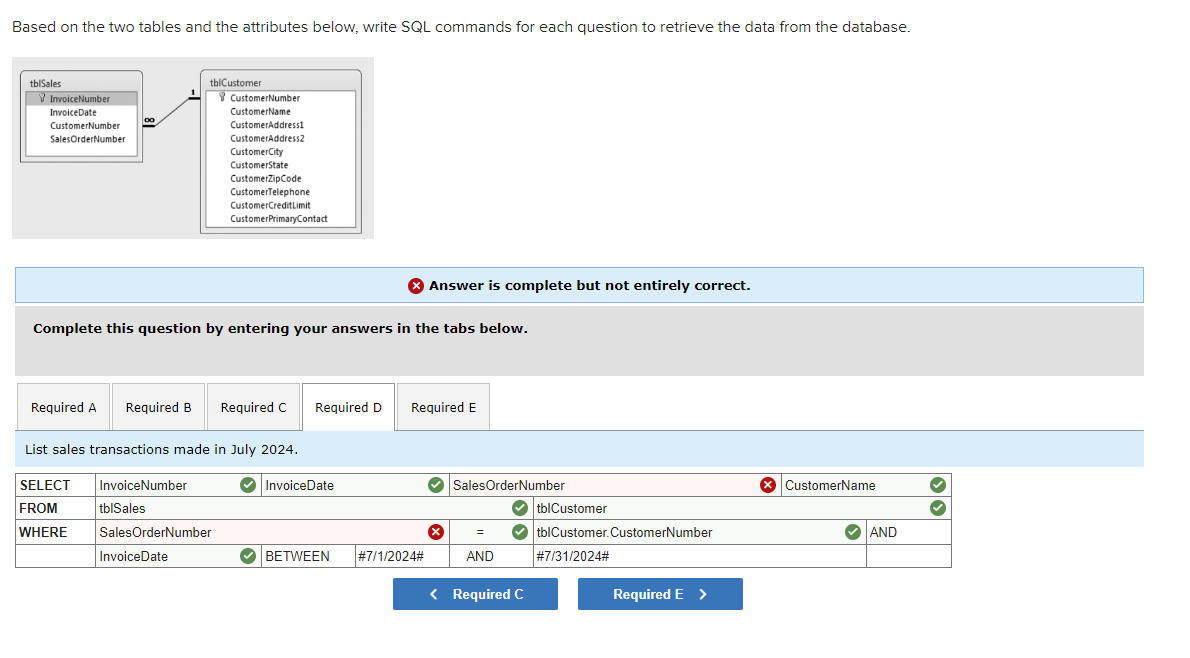The width and height of the screenshot is (1190, 658).
Task: Click the FROM keyword cell
Action: pos(55,508)
